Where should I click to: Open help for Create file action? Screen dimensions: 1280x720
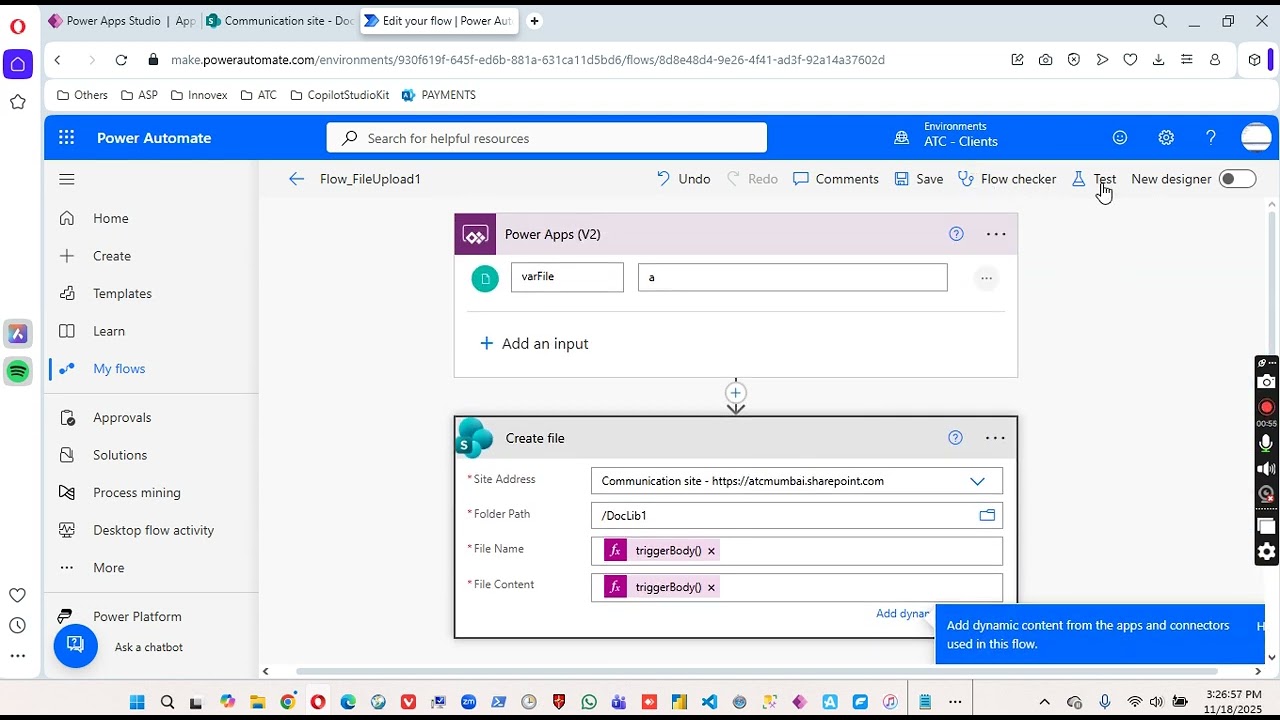point(955,438)
